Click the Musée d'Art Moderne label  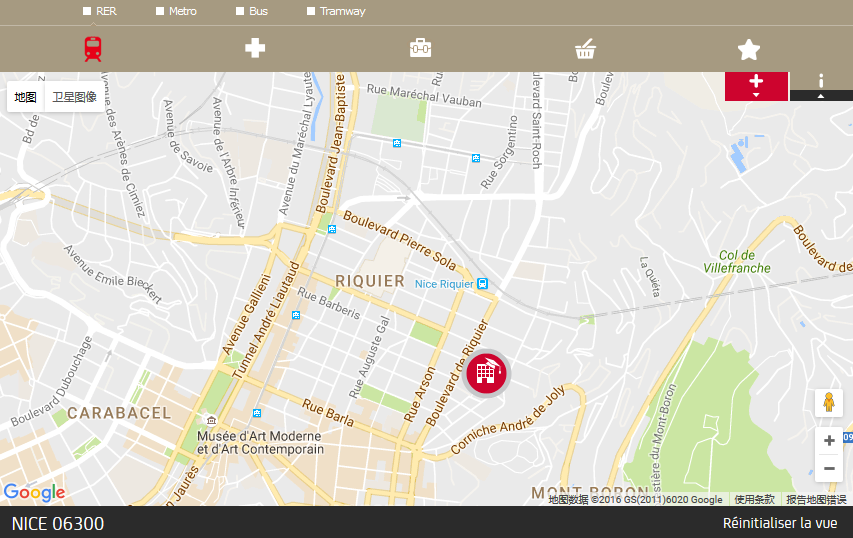260,443
